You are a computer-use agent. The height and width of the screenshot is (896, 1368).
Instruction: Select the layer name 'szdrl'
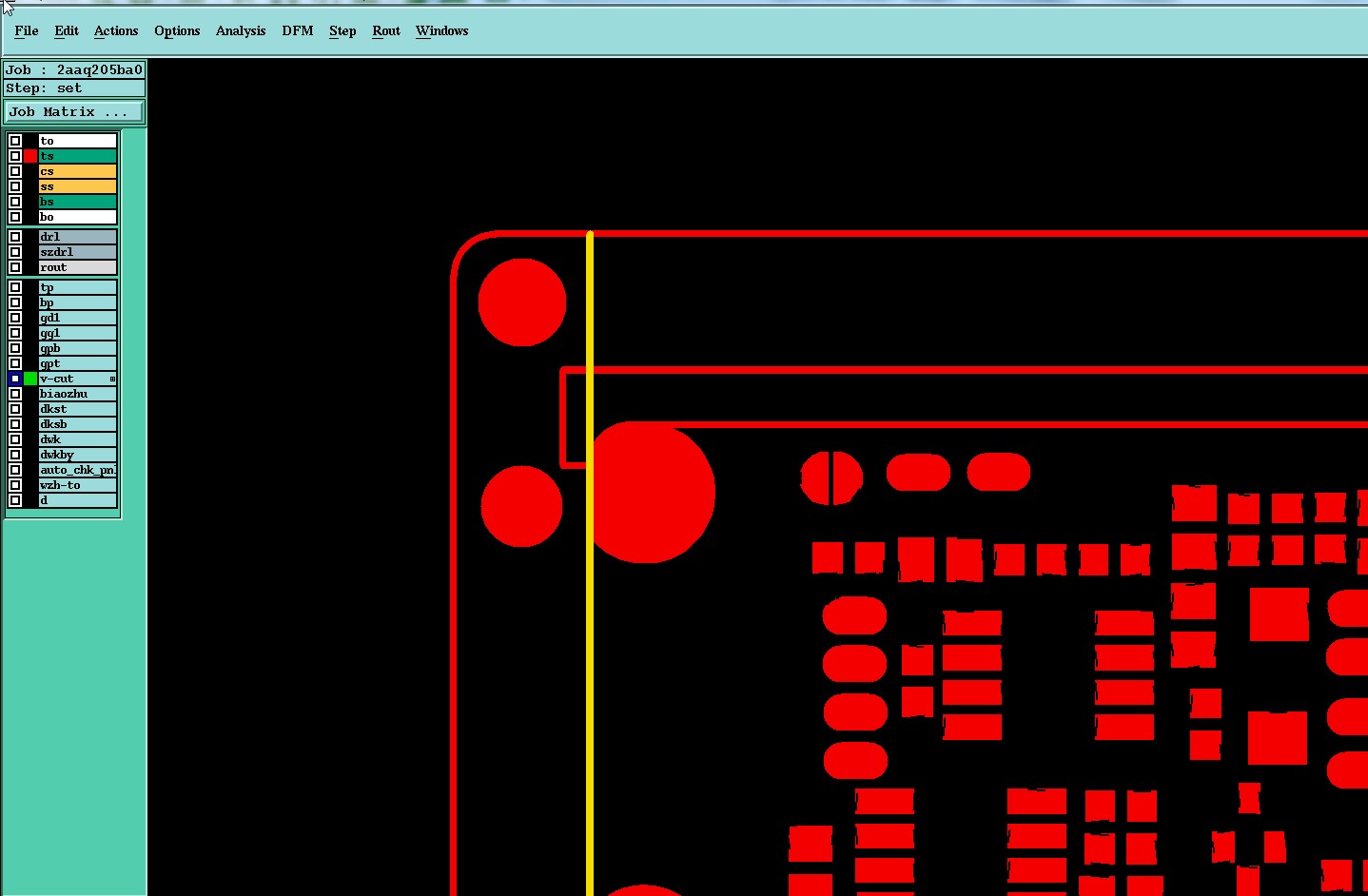tap(78, 252)
